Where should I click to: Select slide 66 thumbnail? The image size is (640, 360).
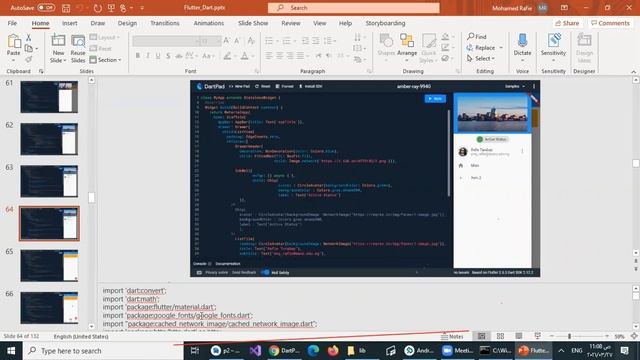point(49,308)
